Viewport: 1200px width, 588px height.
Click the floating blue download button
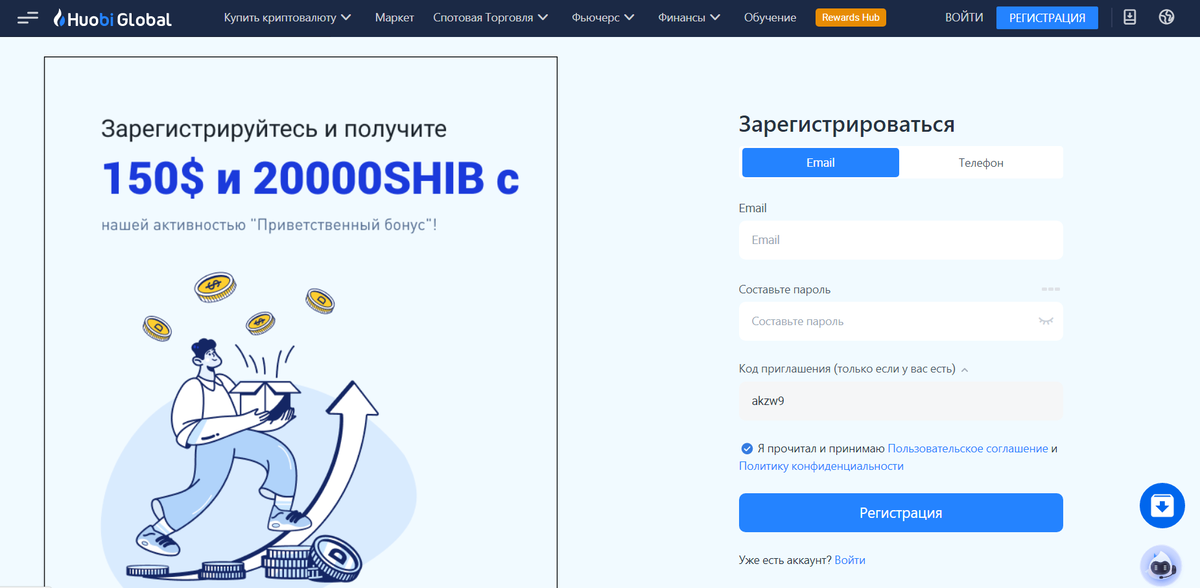coord(1161,505)
